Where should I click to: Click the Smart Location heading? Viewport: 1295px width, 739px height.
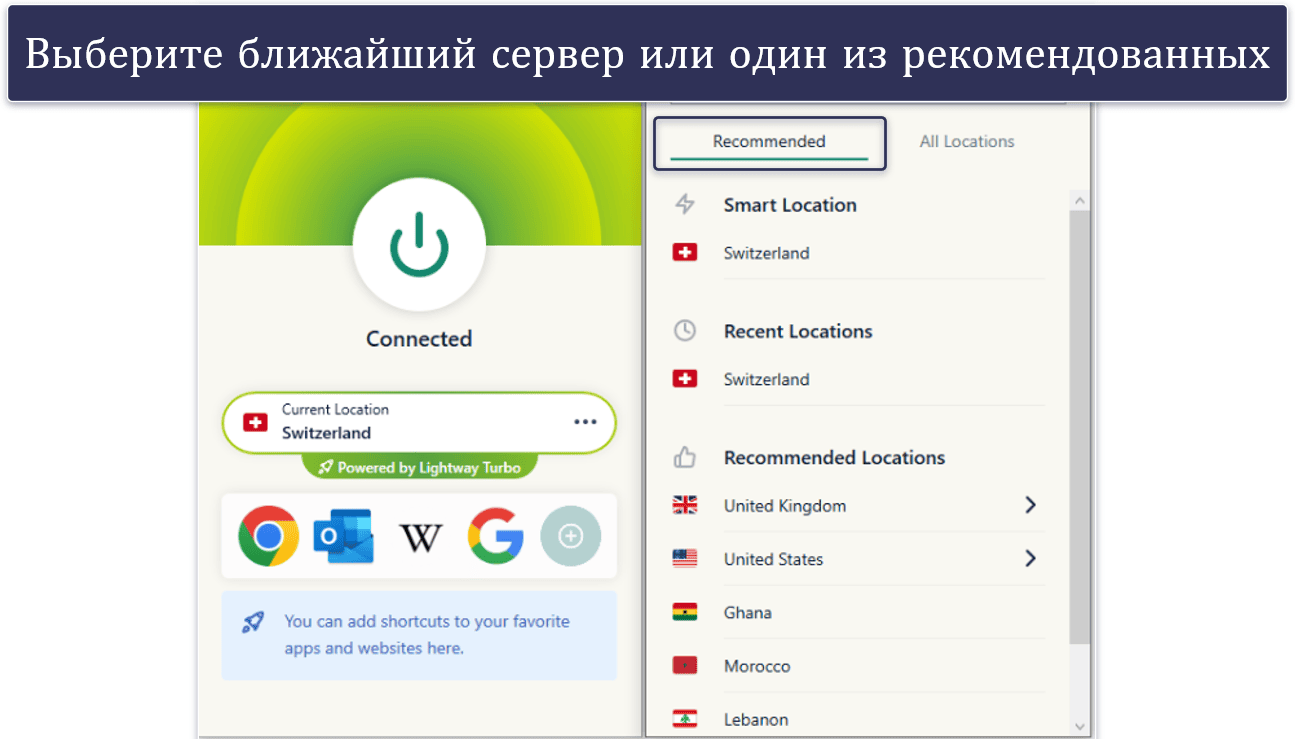click(x=790, y=205)
